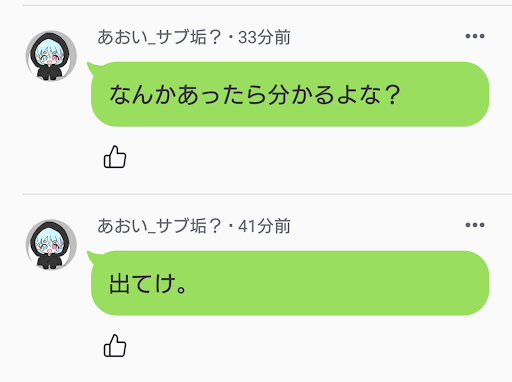Image resolution: width=512 pixels, height=382 pixels.
Task: Open more options for the 33分前 comment
Action: pos(475,36)
